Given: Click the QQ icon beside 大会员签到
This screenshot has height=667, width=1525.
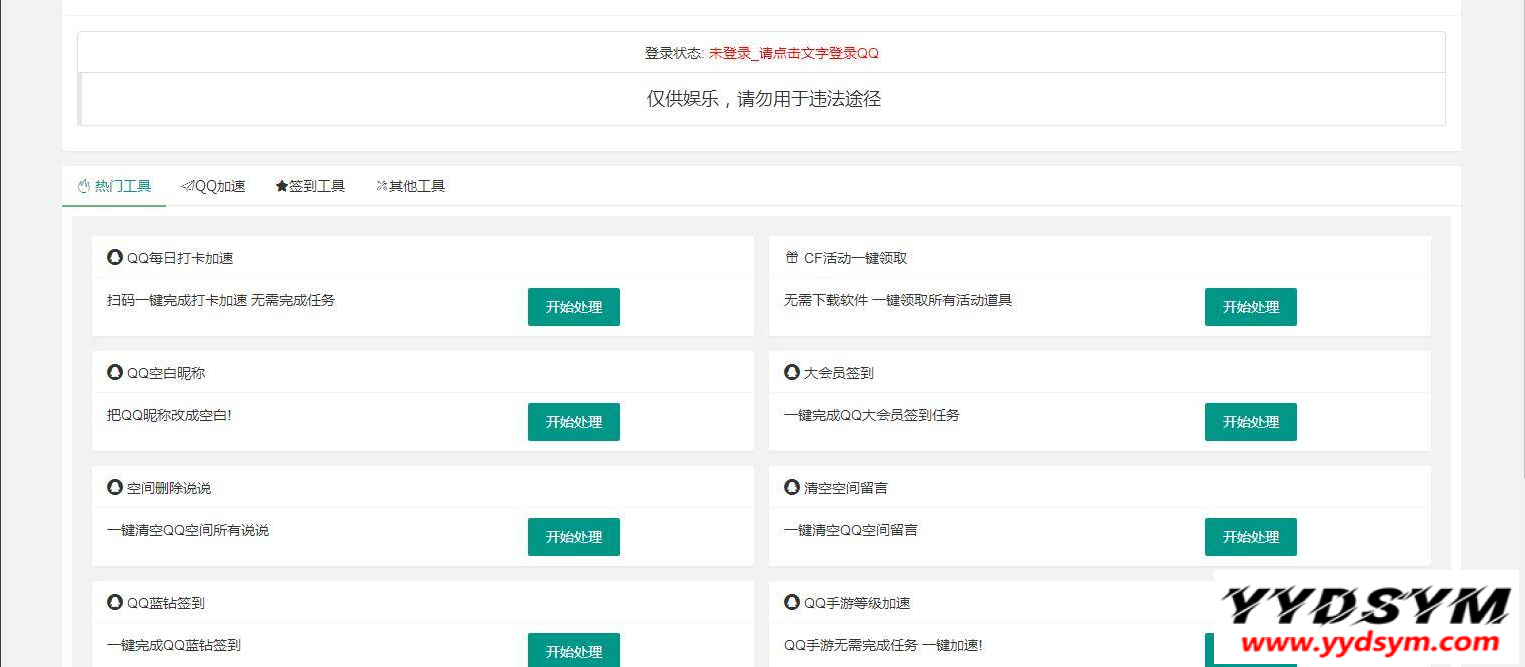Looking at the screenshot, I should click(792, 372).
